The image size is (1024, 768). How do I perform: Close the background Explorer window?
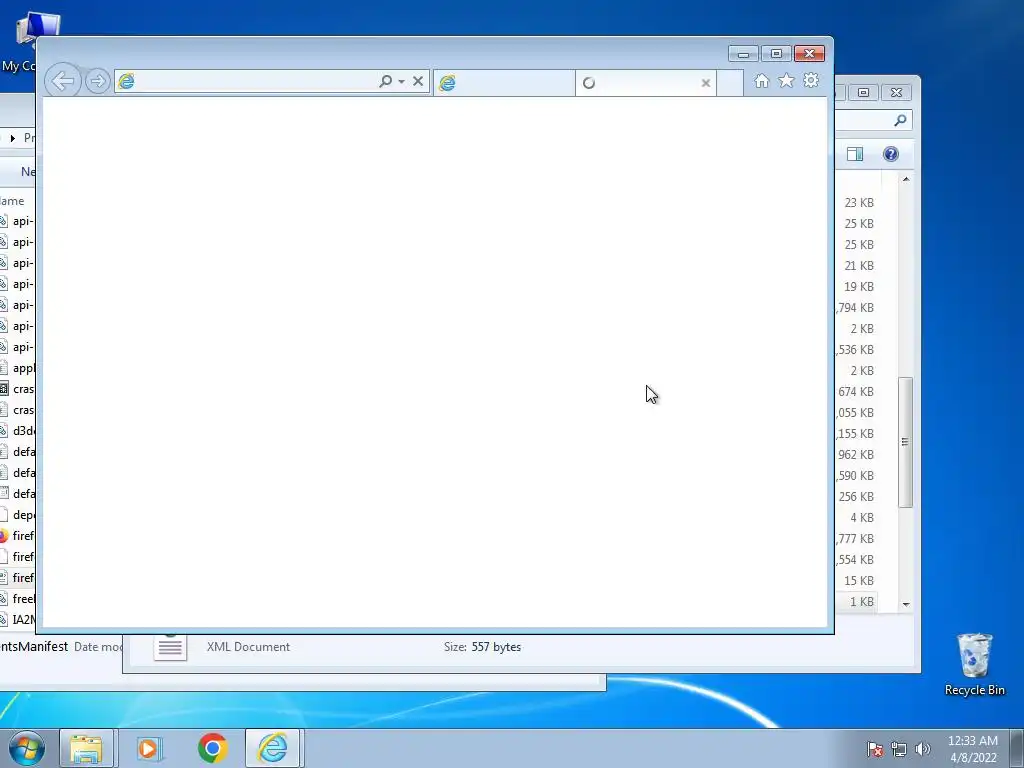pyautogui.click(x=896, y=93)
